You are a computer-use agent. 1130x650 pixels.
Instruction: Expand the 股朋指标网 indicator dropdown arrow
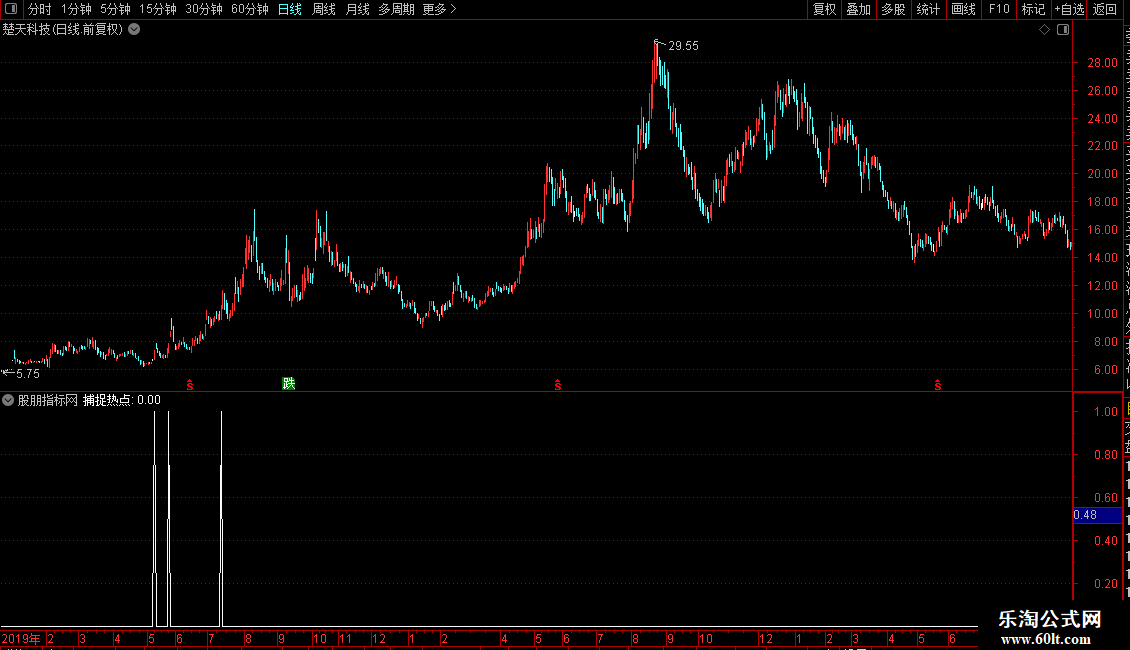tap(8, 400)
